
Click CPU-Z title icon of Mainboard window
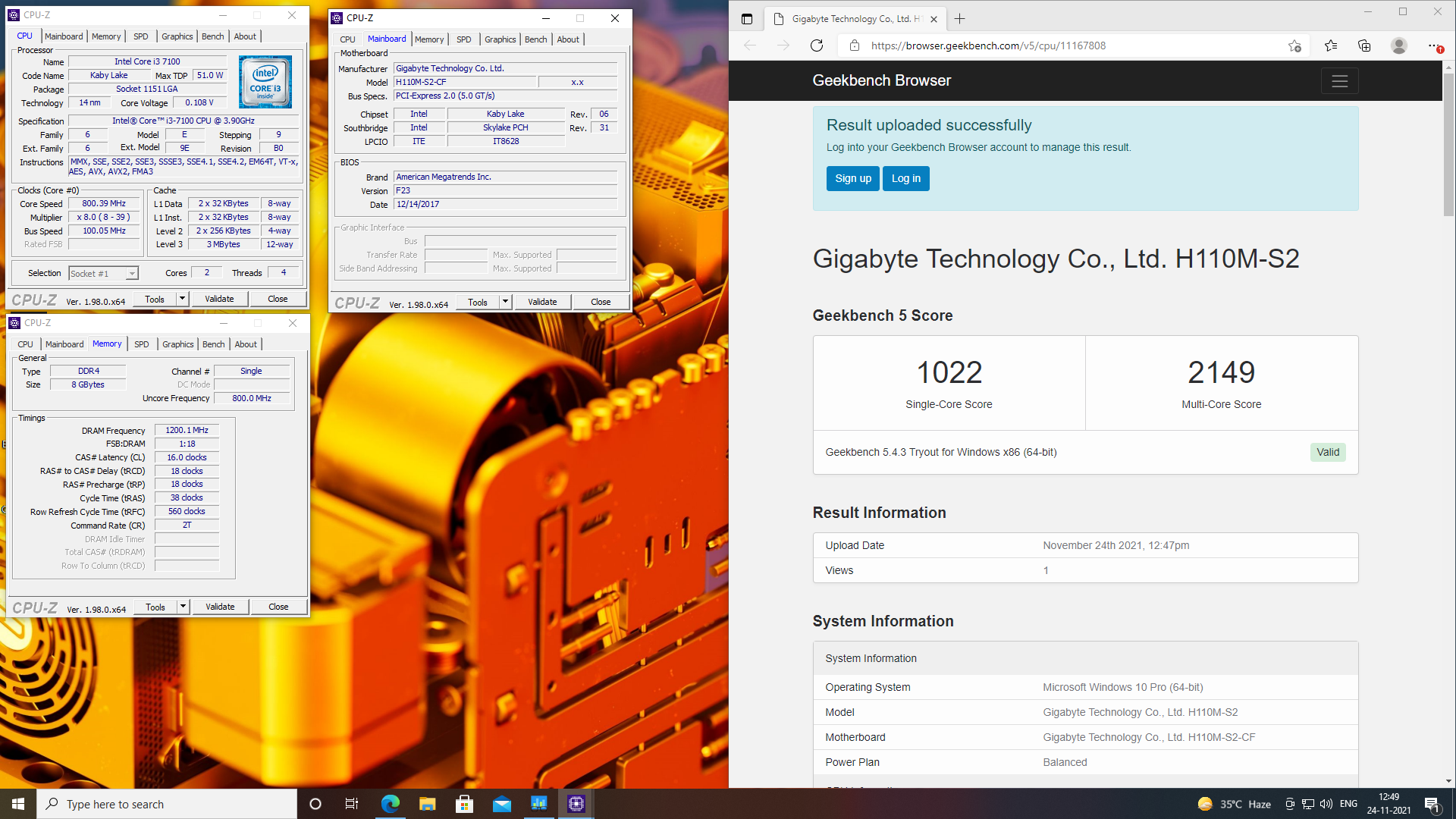point(337,18)
